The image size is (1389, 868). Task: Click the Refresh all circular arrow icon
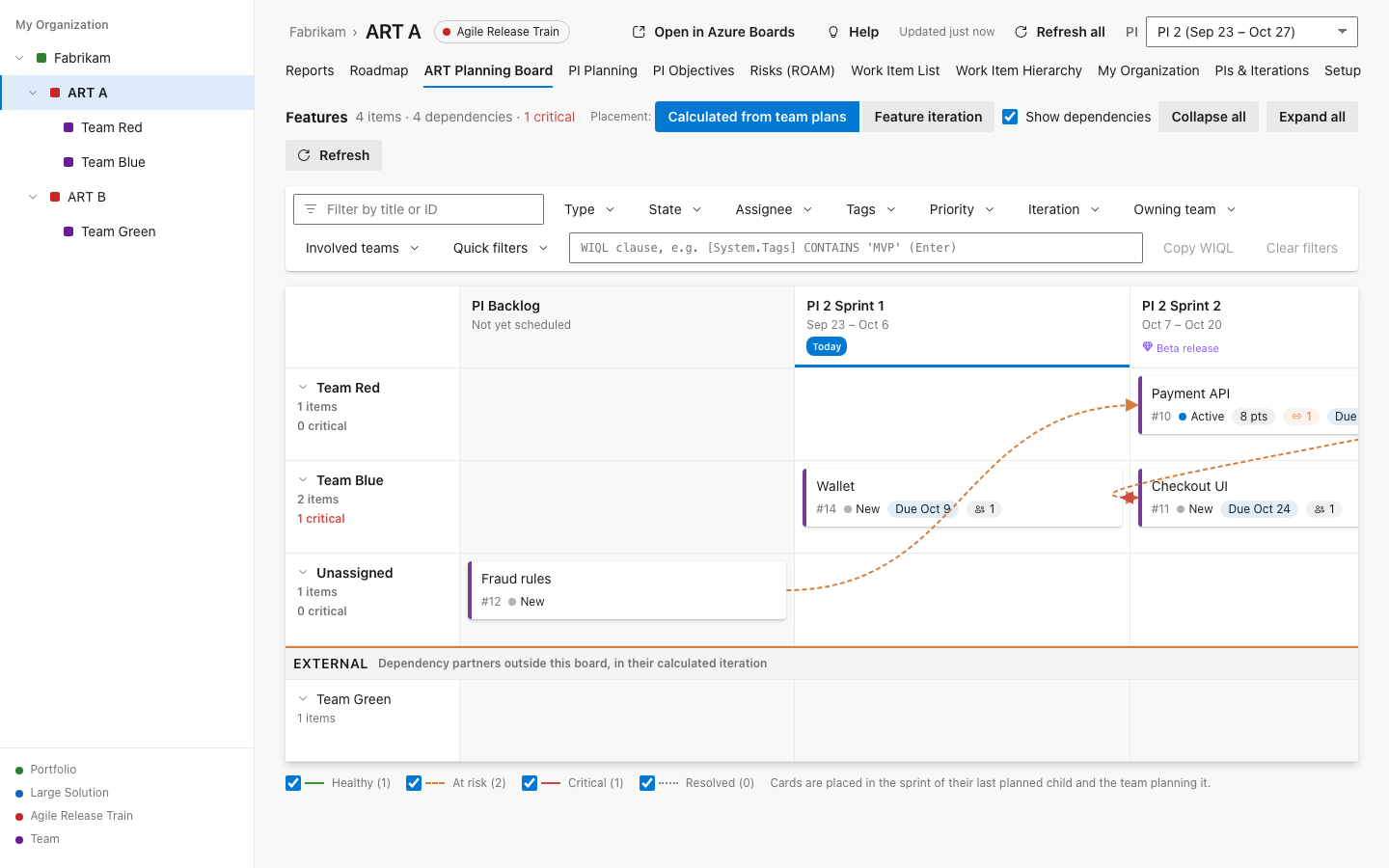click(1021, 32)
